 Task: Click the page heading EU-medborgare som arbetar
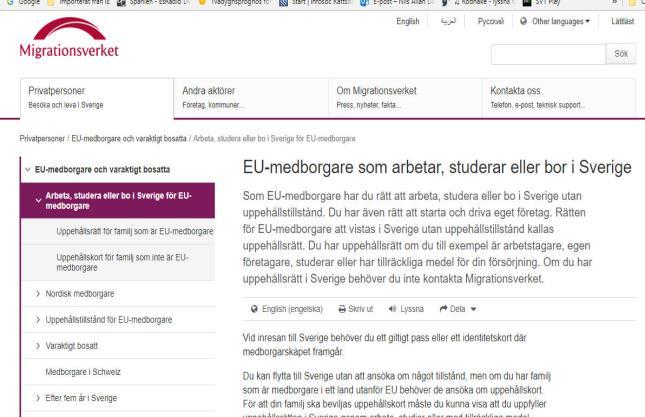point(437,167)
